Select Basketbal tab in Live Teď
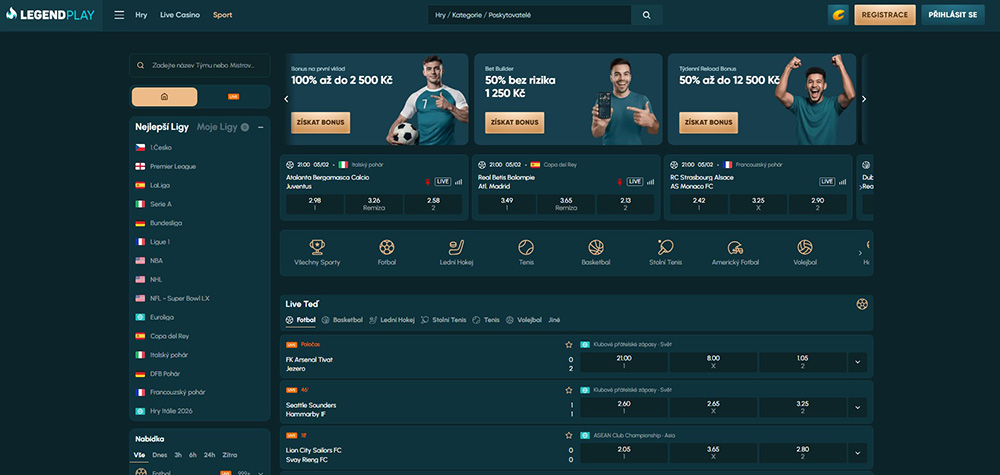Screen dimensions: 1000x475 [342, 320]
